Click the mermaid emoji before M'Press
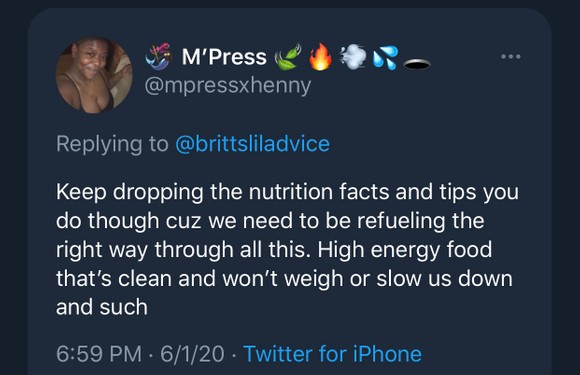 [x=159, y=57]
